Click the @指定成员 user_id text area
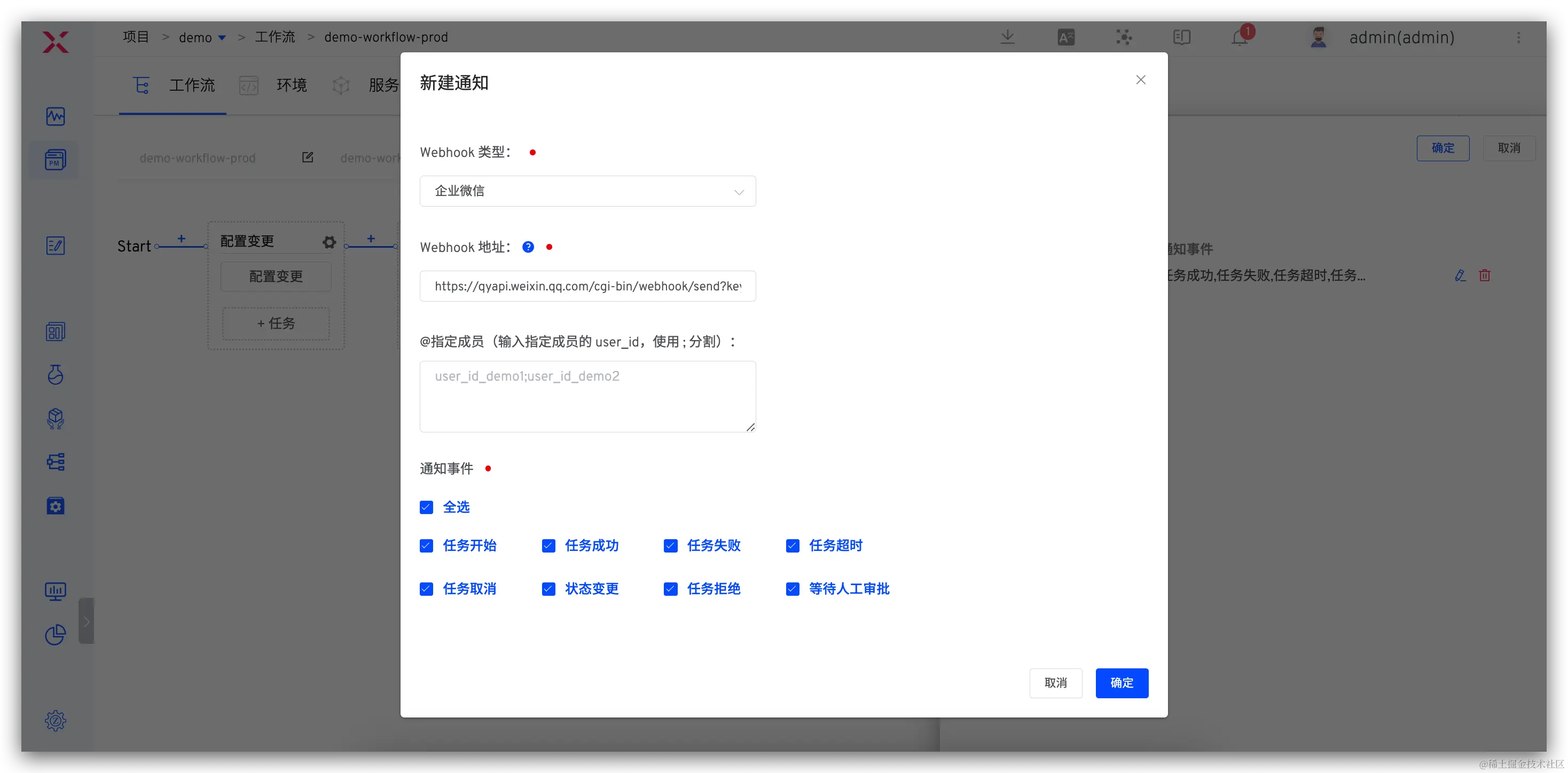 click(x=587, y=396)
